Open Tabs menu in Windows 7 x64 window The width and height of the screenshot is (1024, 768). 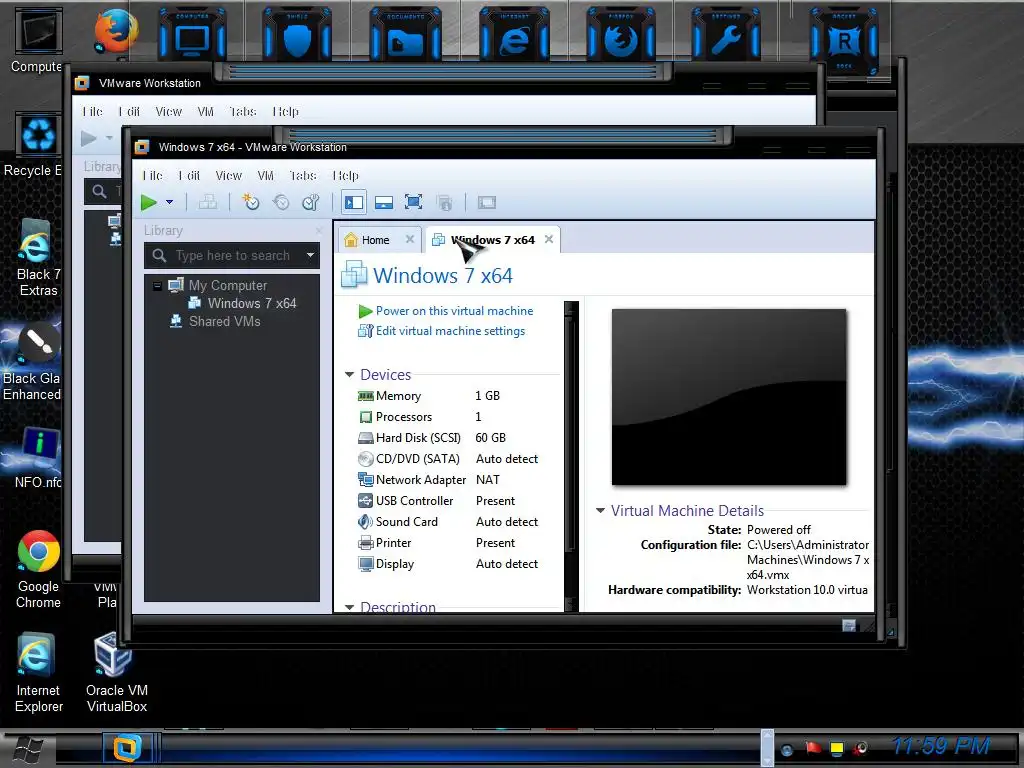point(303,176)
